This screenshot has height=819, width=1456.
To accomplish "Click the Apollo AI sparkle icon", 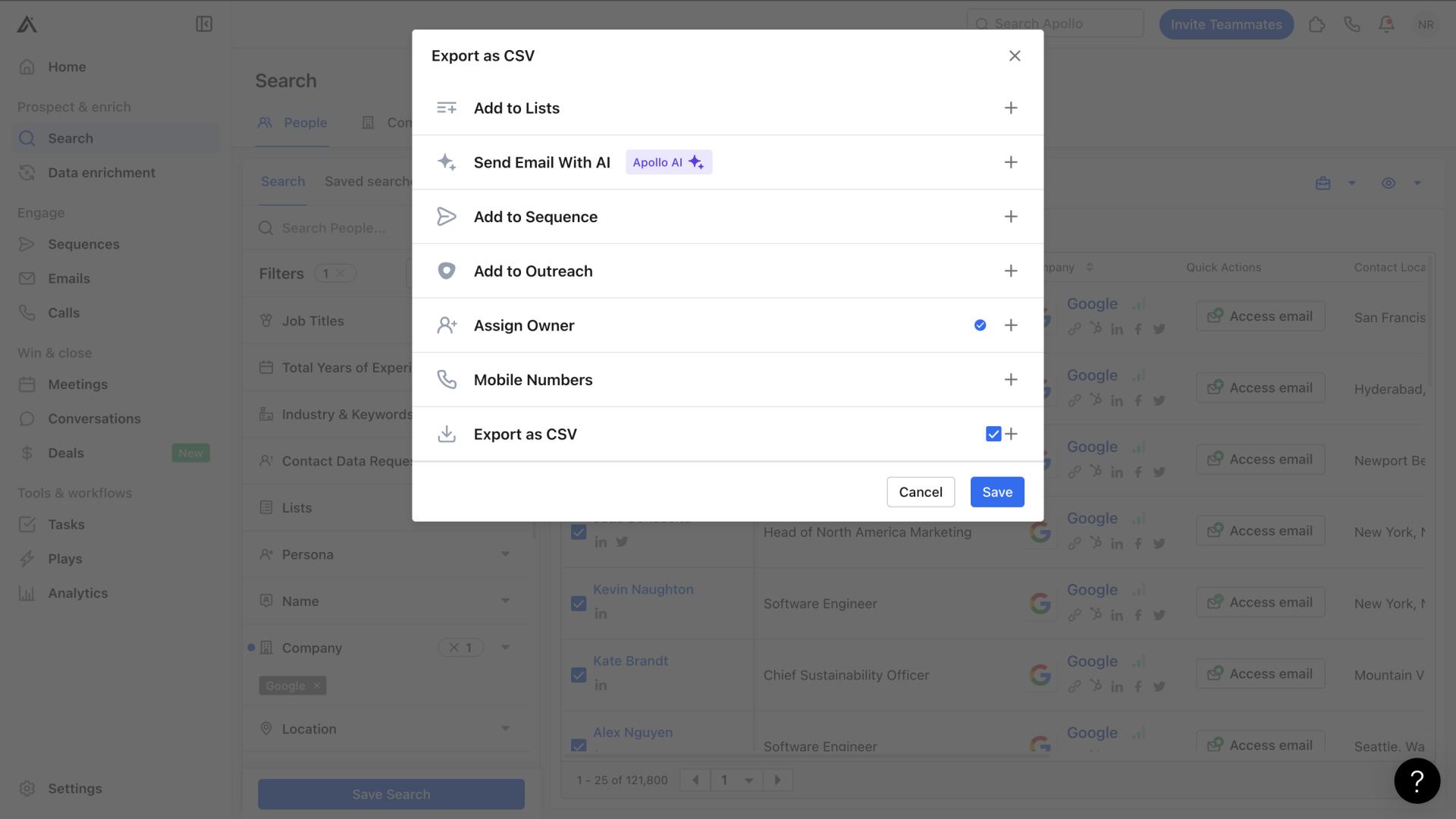I will click(698, 161).
